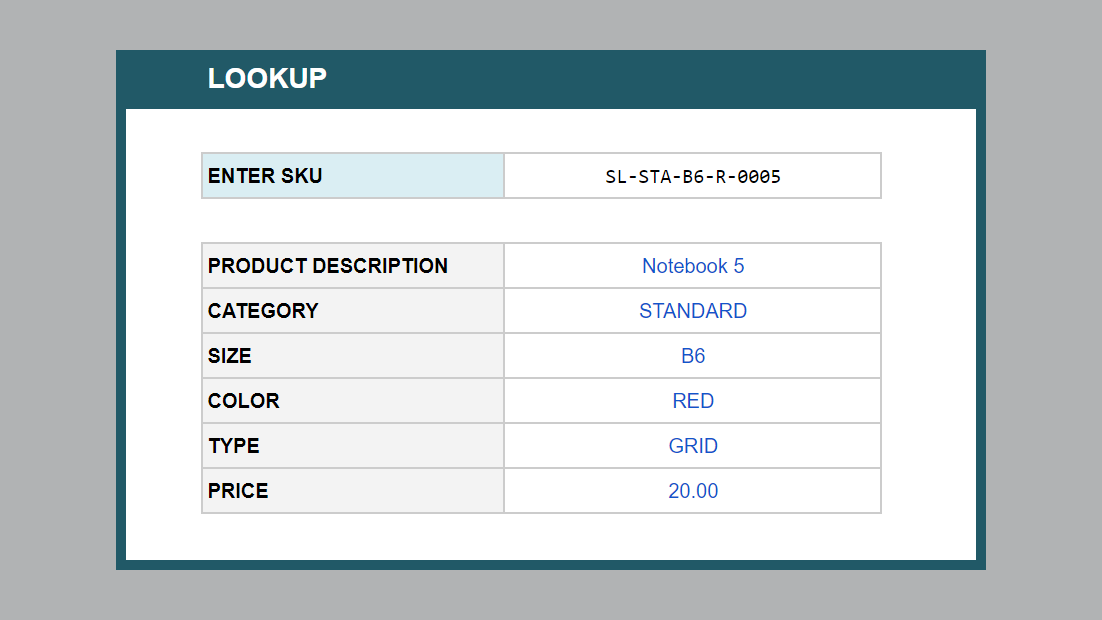Select the TYPE label cell
The image size is (1102, 620).
[x=352, y=446]
